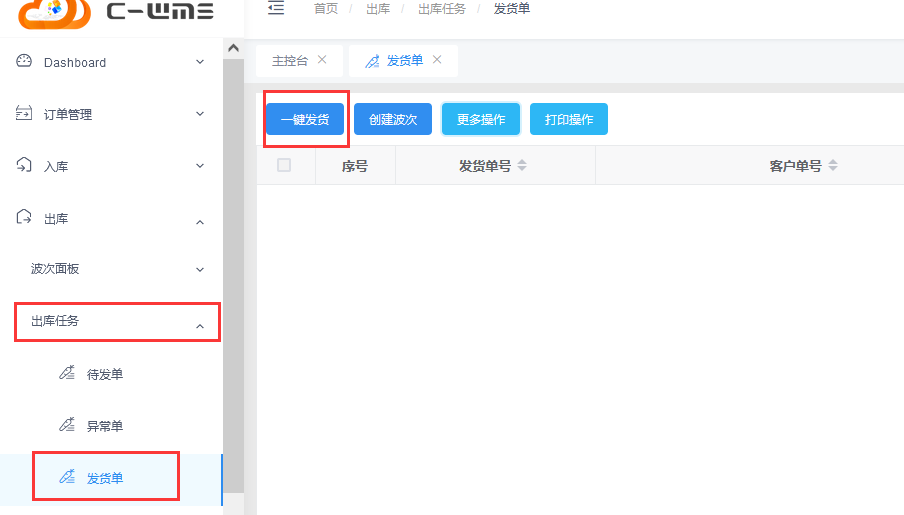This screenshot has width=904, height=515.
Task: Select the 发货单 tab
Action: [405, 61]
